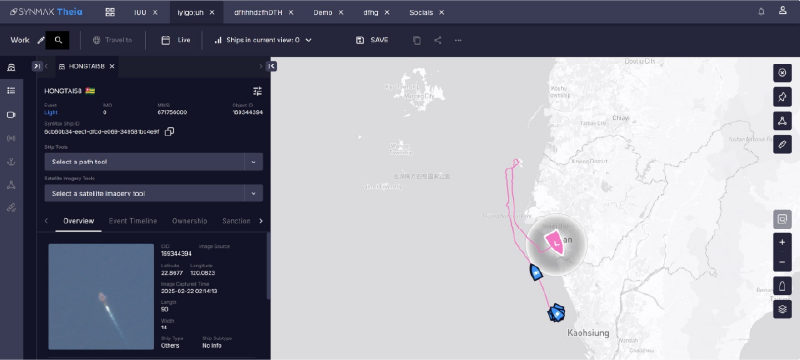Collapse the ship details side panel
This screenshot has width=800, height=360.
pyautogui.click(x=272, y=66)
